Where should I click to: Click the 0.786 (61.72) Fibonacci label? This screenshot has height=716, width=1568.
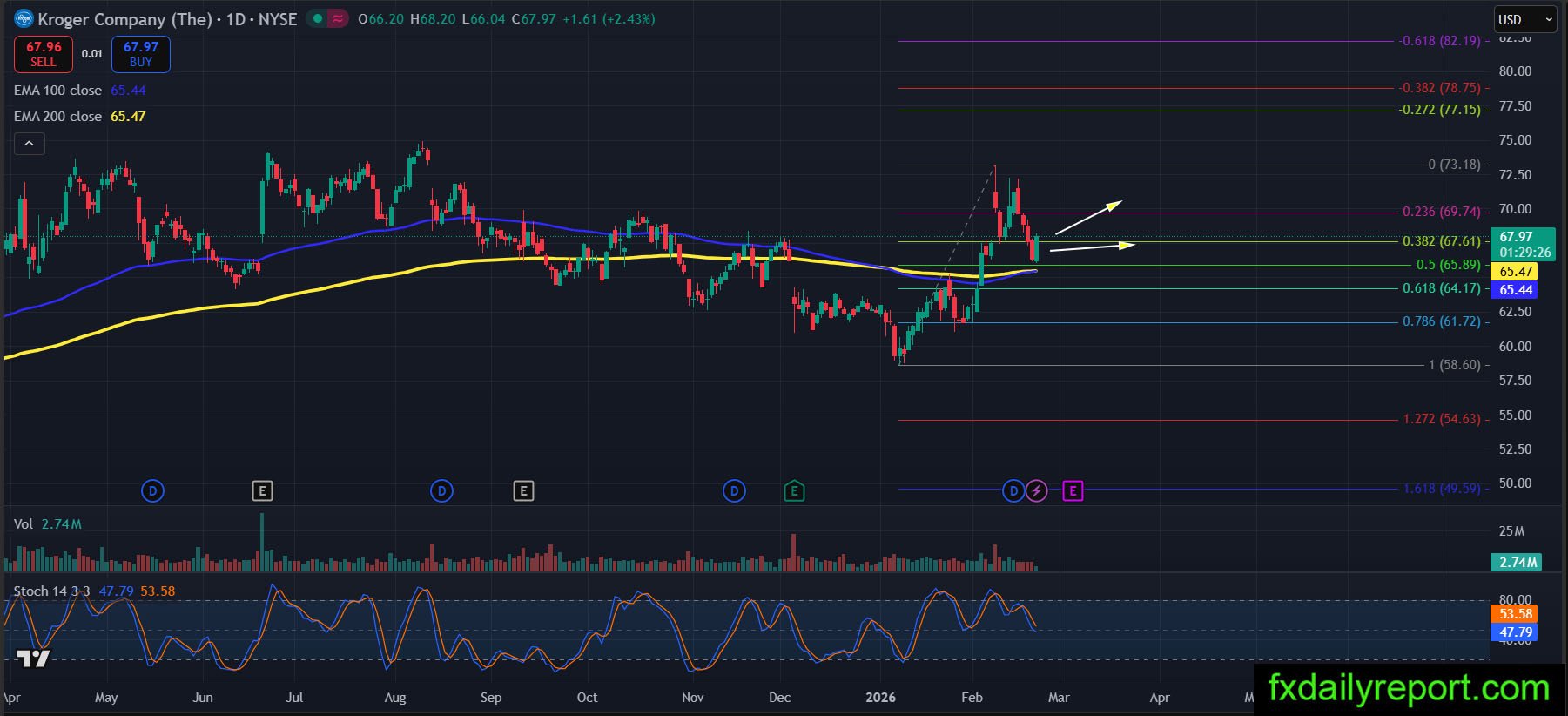point(1442,321)
